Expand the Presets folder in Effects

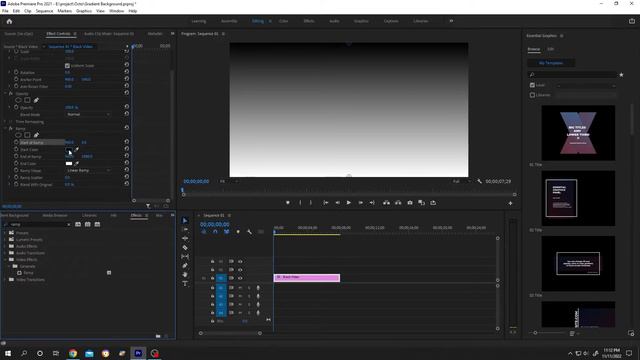[5, 233]
